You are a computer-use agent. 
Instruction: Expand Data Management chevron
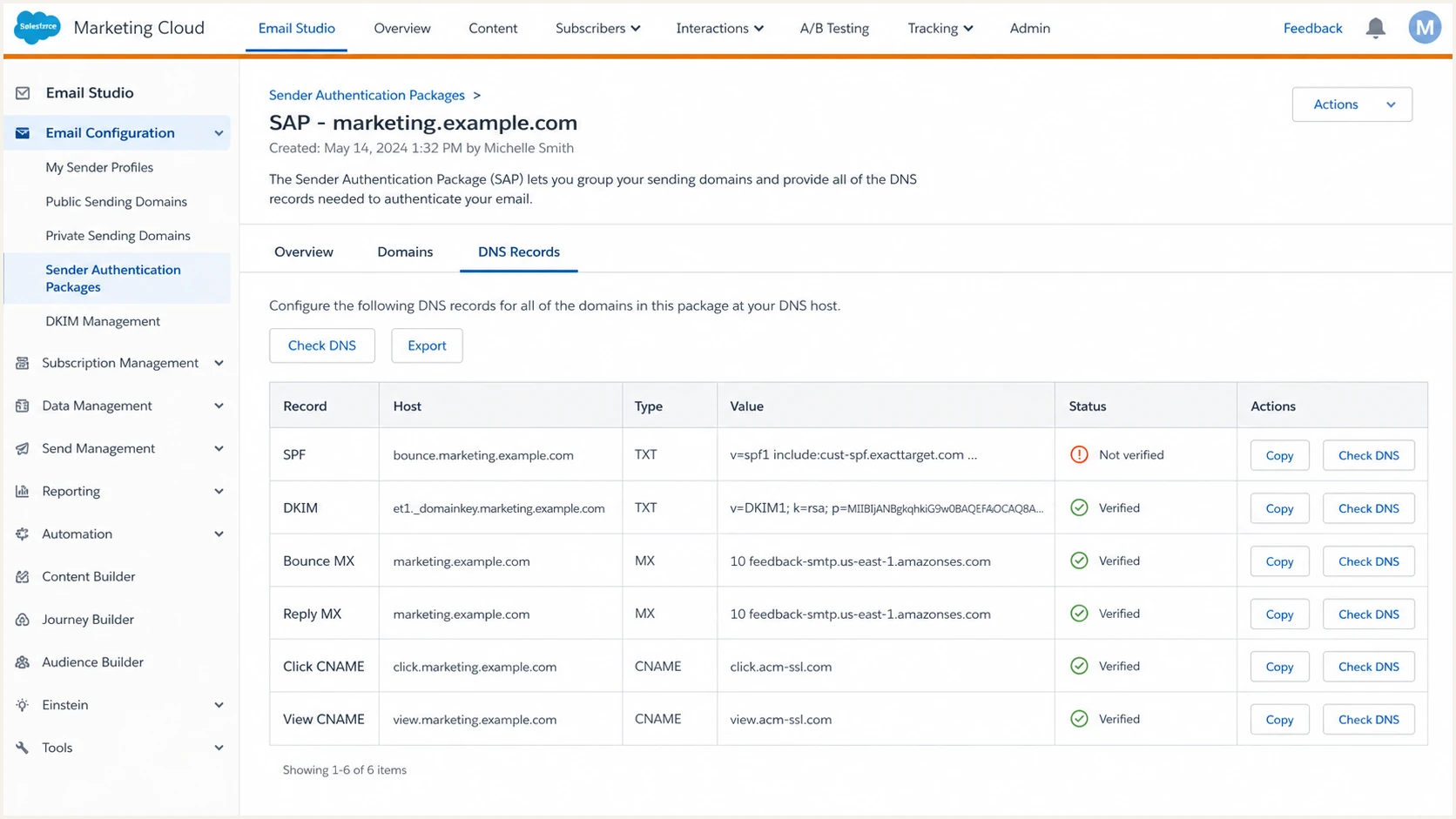click(219, 406)
